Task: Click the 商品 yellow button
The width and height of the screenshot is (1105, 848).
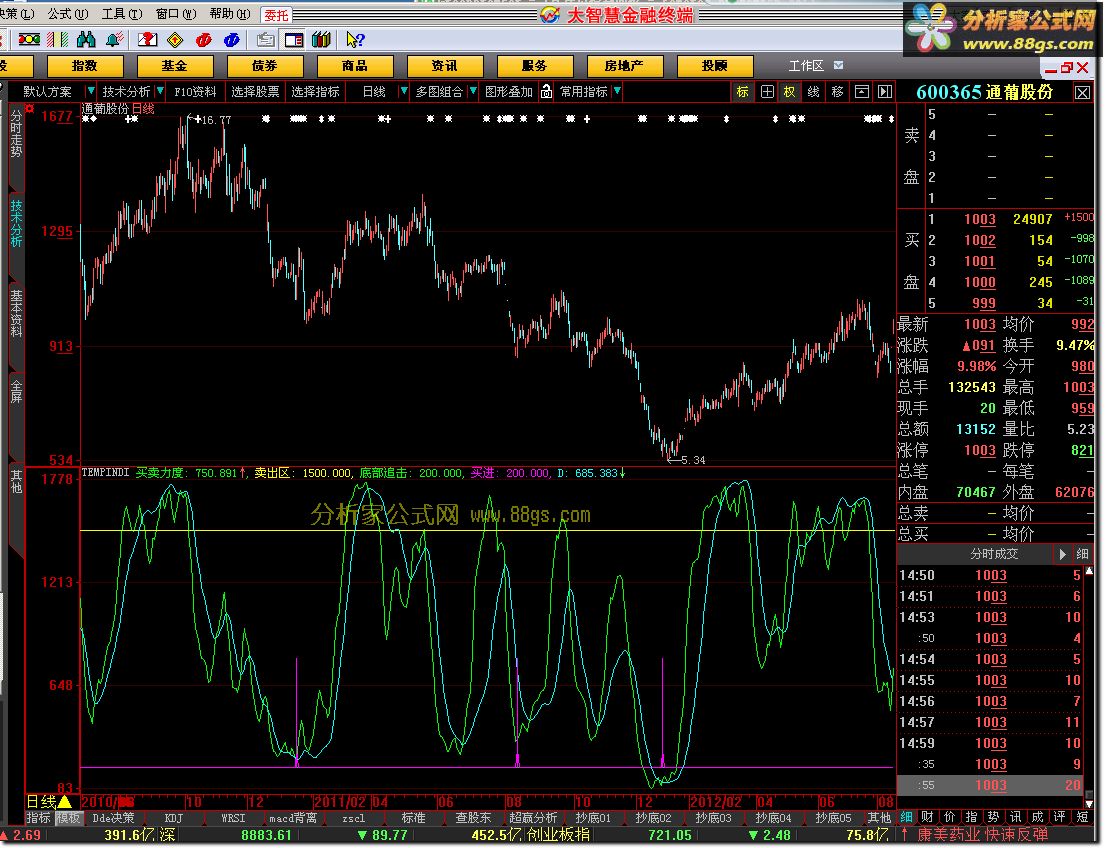Action: pyautogui.click(x=354, y=66)
